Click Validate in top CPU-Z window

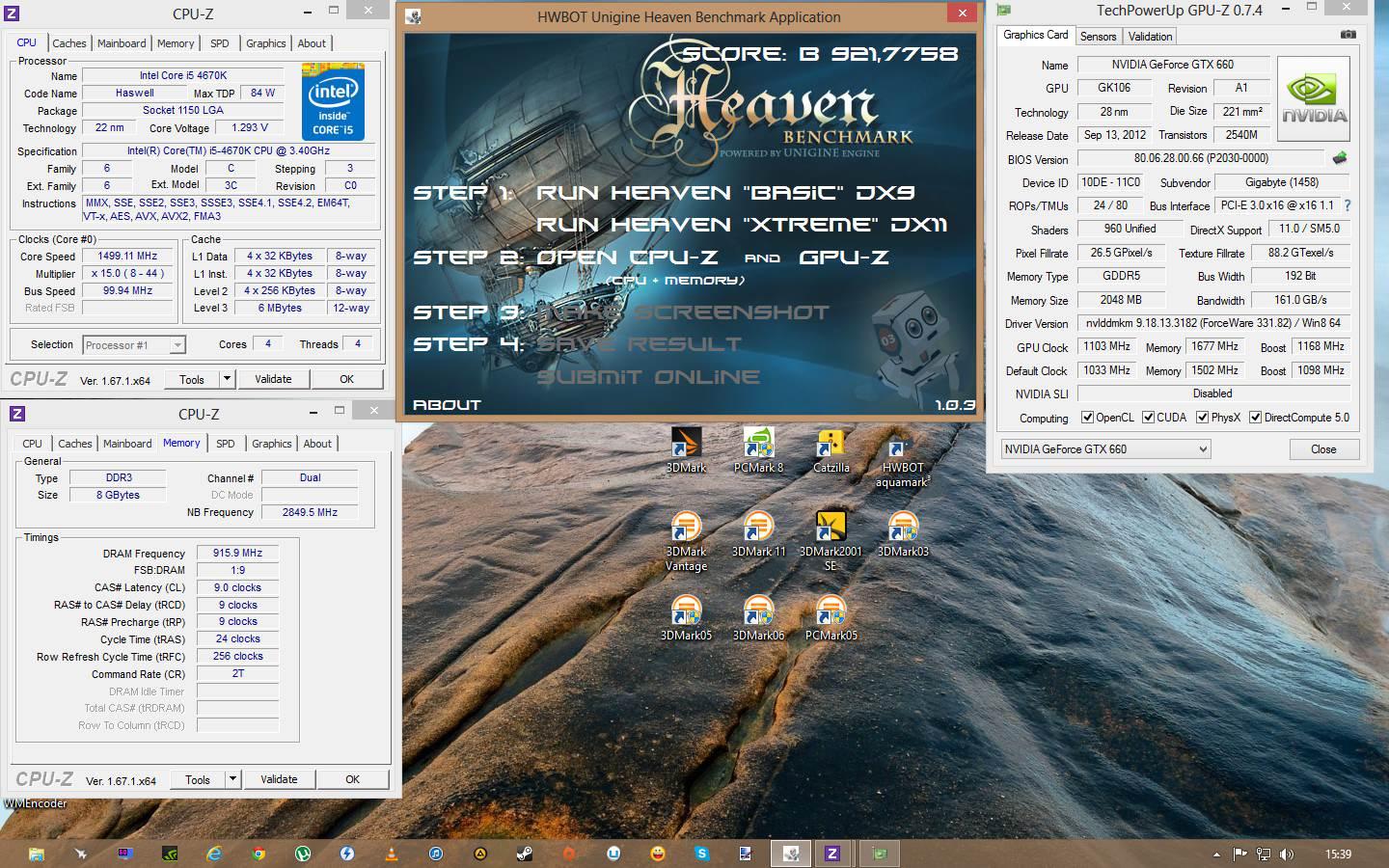(273, 379)
